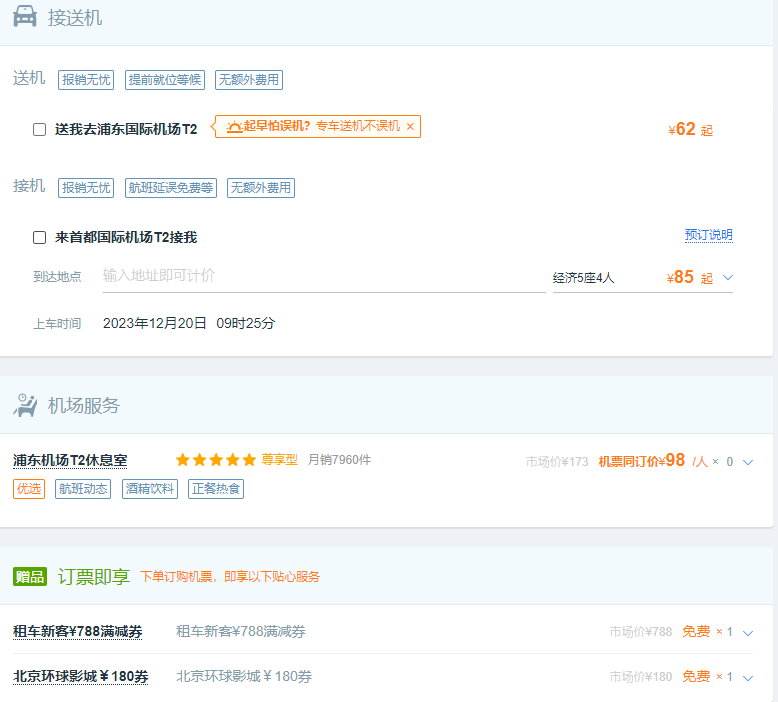
Task: Open 租车新客¥788满减券 bold title link
Action: [78, 632]
